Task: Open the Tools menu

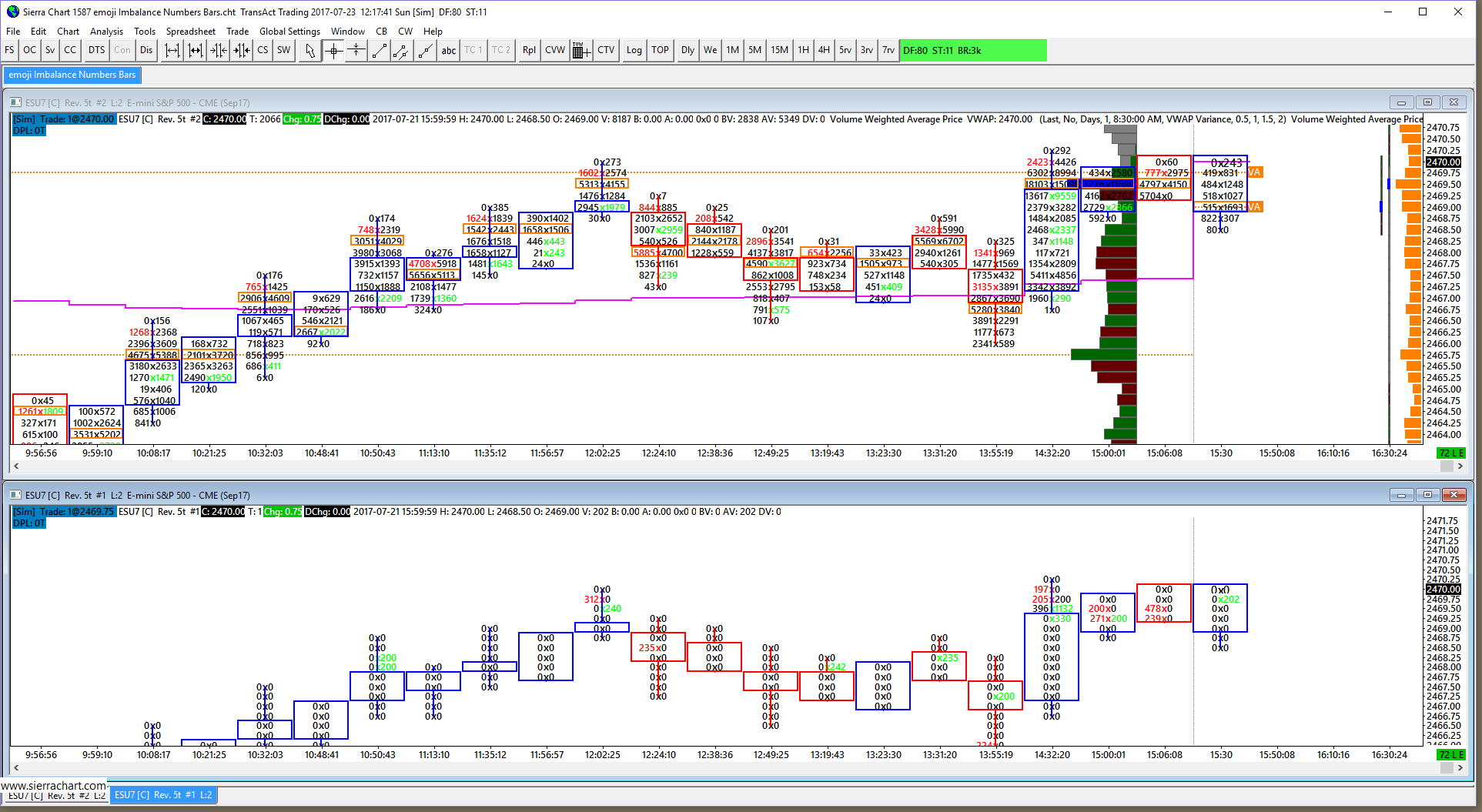Action: coord(145,32)
